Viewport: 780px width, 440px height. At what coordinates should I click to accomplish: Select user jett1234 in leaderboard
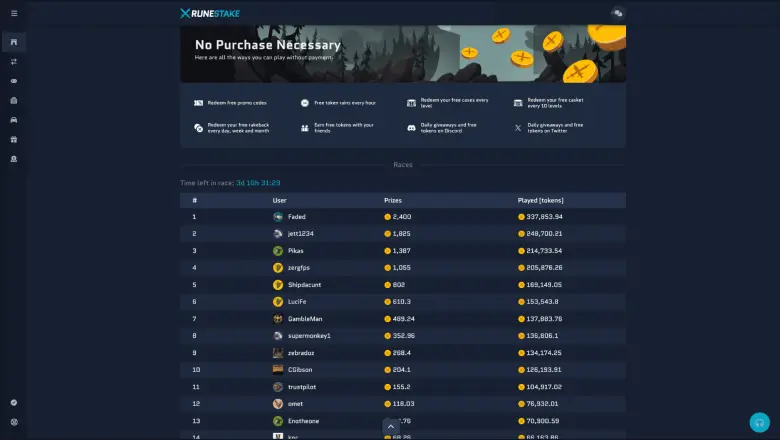300,234
